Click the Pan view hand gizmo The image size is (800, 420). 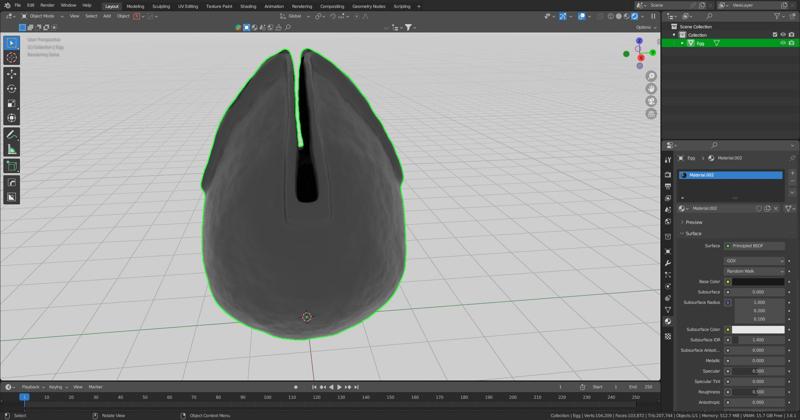coord(651,88)
